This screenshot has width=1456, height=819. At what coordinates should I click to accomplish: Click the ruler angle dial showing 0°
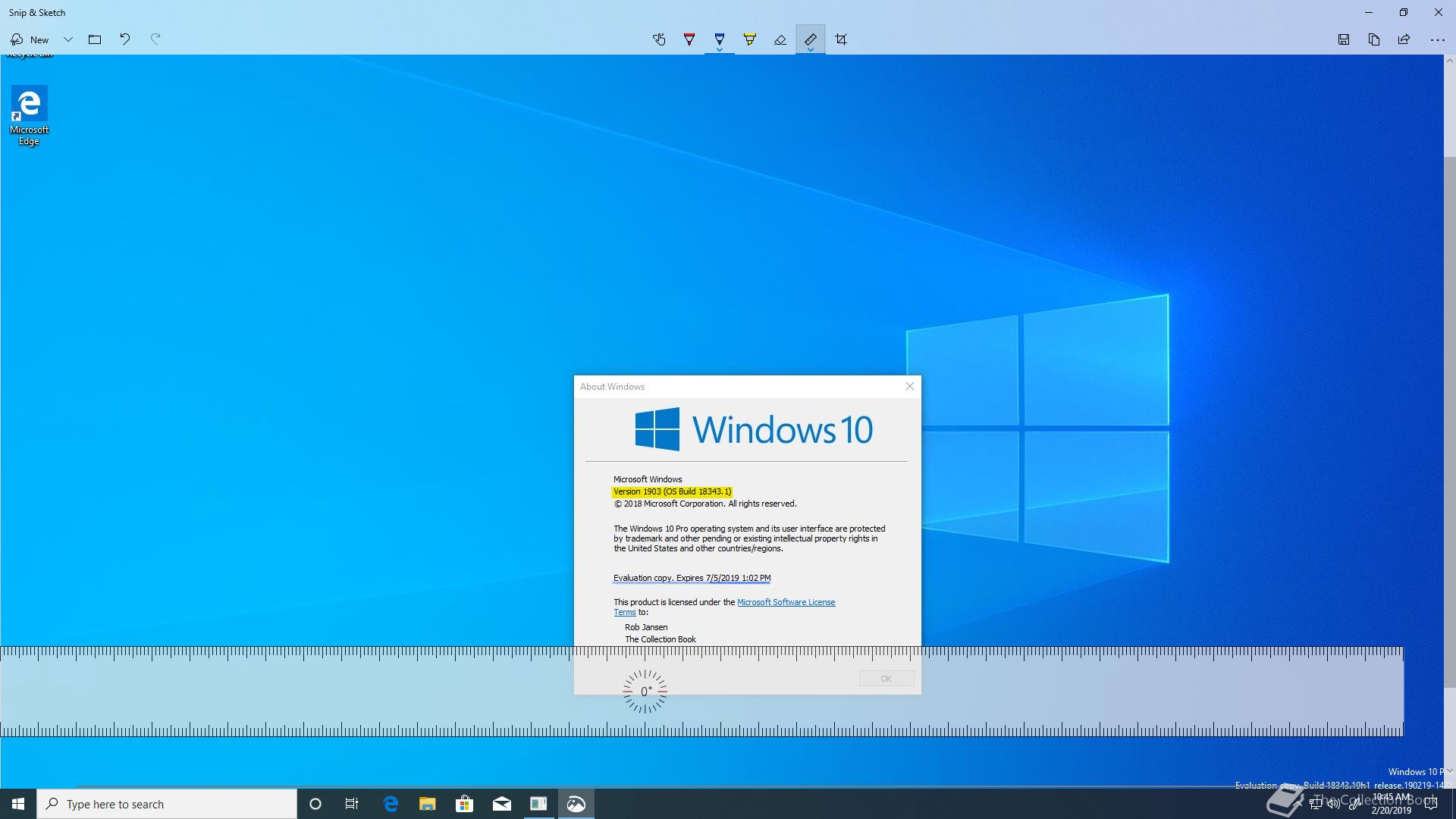click(645, 692)
